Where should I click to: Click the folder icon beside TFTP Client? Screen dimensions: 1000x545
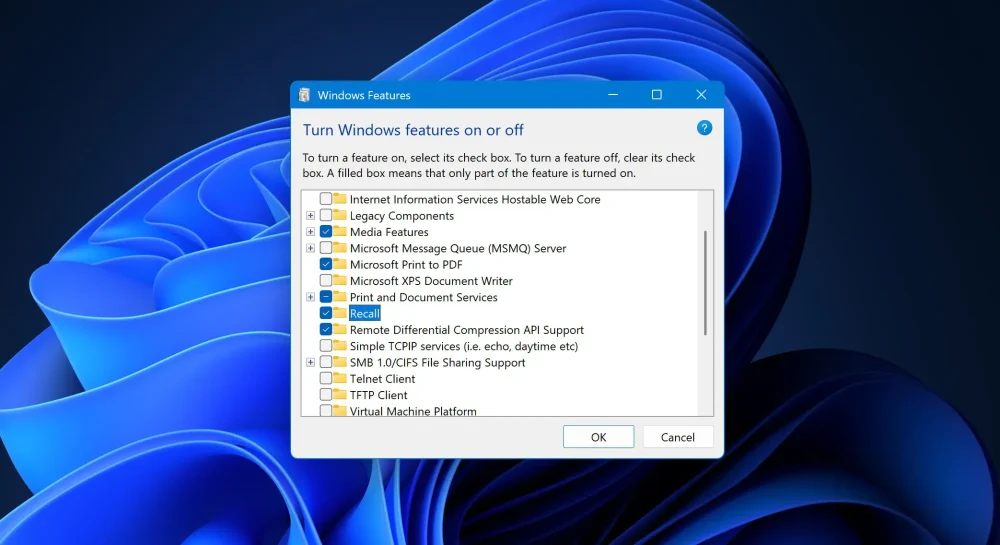(340, 395)
